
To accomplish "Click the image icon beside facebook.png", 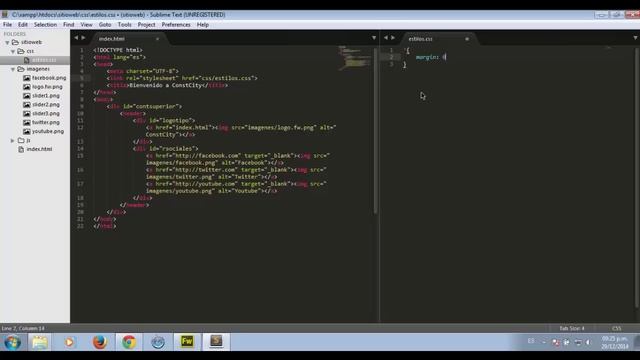I will click(x=27, y=78).
